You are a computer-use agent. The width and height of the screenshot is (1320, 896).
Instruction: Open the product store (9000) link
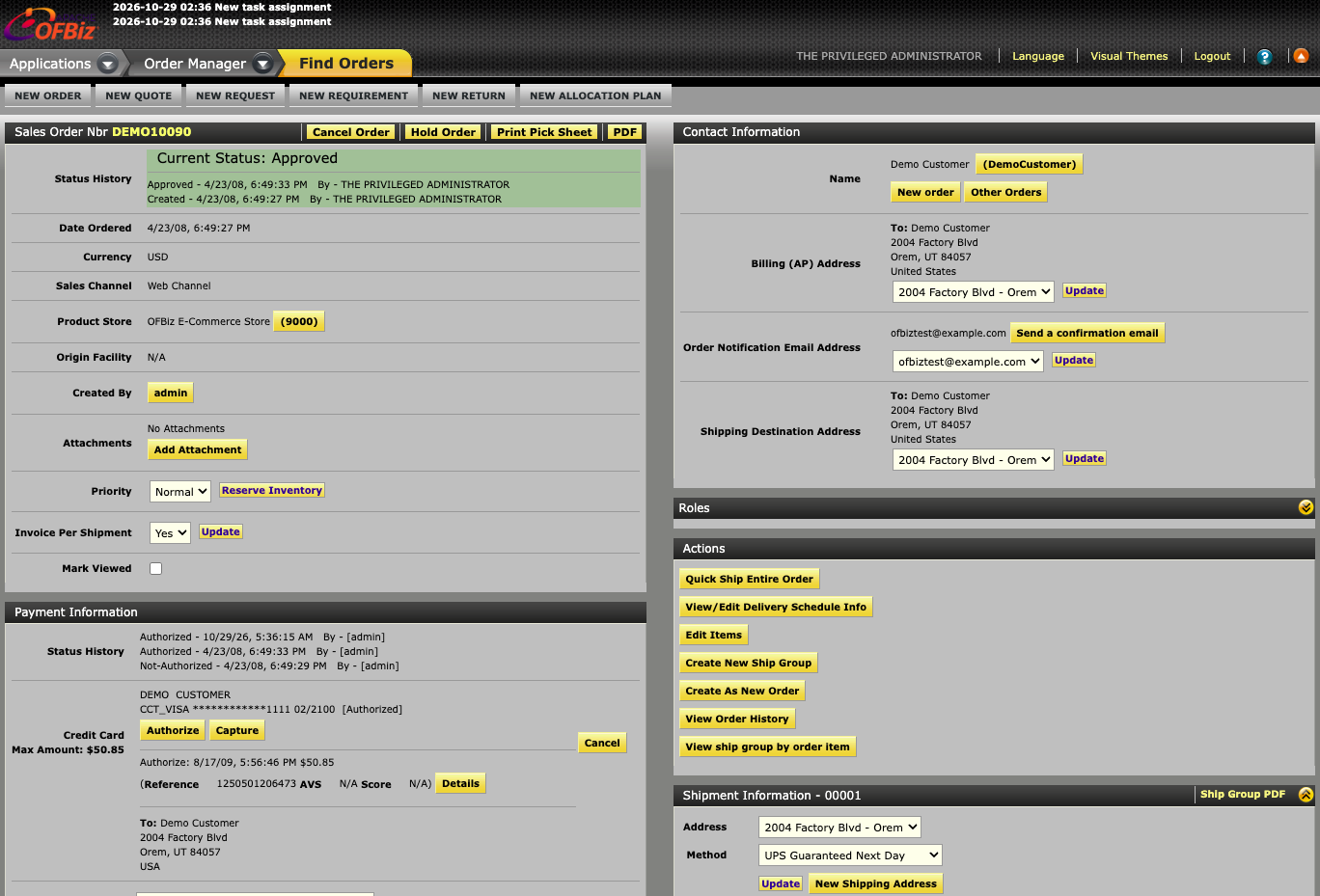299,321
